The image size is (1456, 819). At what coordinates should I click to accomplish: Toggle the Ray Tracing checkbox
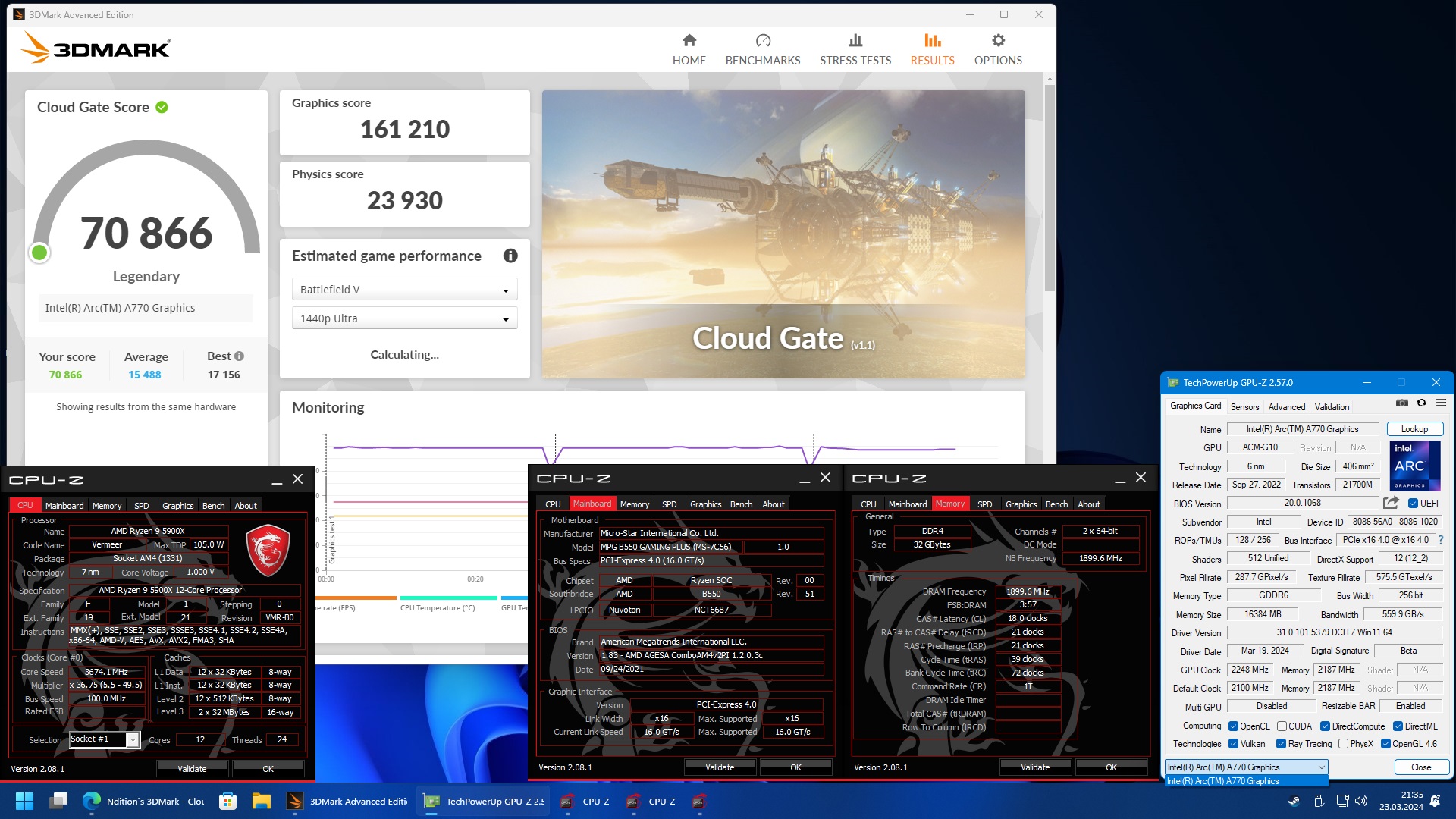[x=1281, y=744]
